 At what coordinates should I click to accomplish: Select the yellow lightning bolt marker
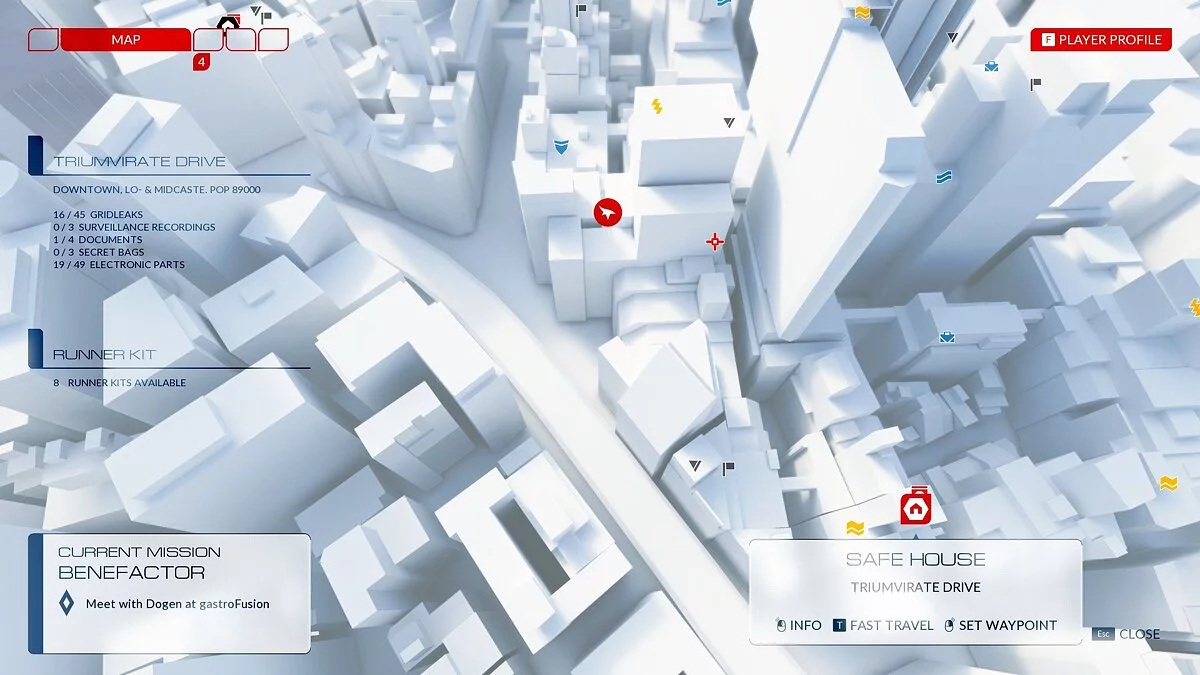(x=657, y=106)
